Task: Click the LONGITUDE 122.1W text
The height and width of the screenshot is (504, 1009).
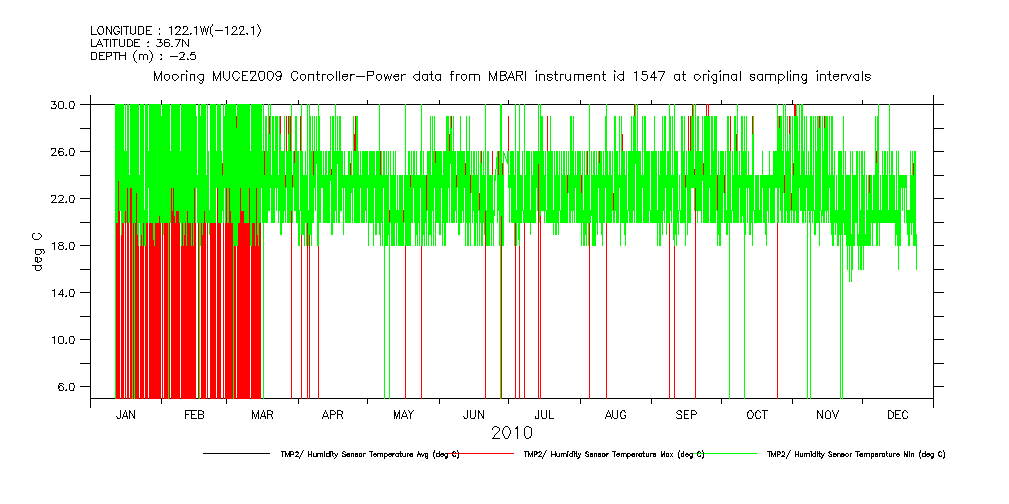Action: coord(176,31)
